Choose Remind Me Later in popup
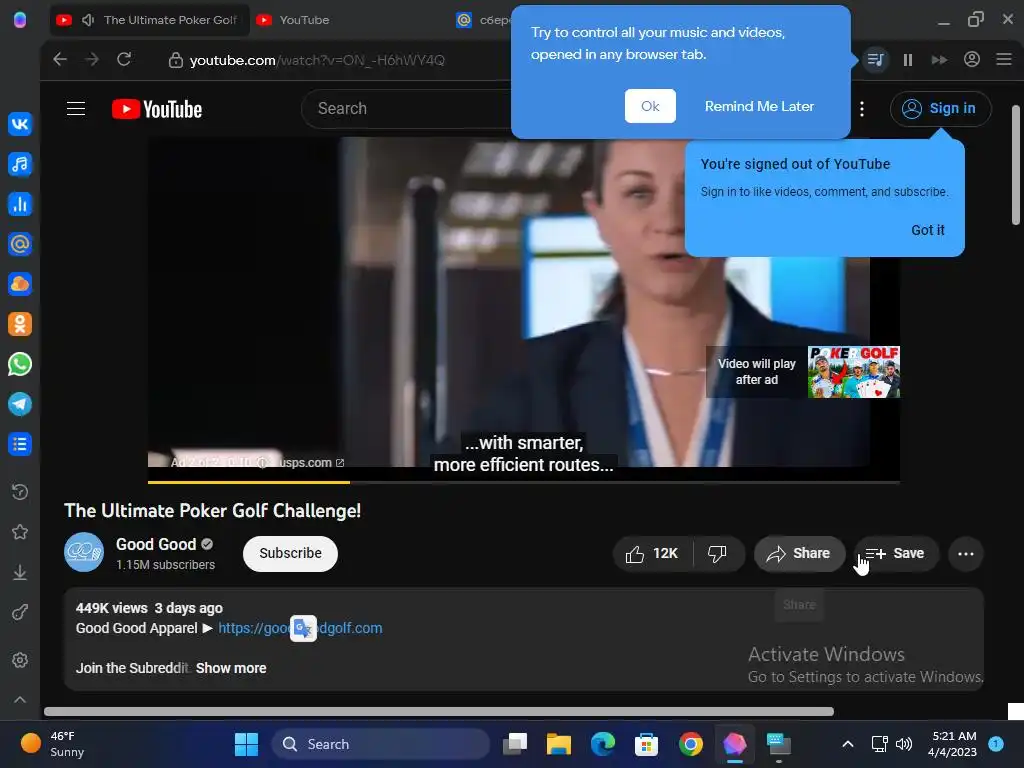The height and width of the screenshot is (768, 1024). pos(759,106)
